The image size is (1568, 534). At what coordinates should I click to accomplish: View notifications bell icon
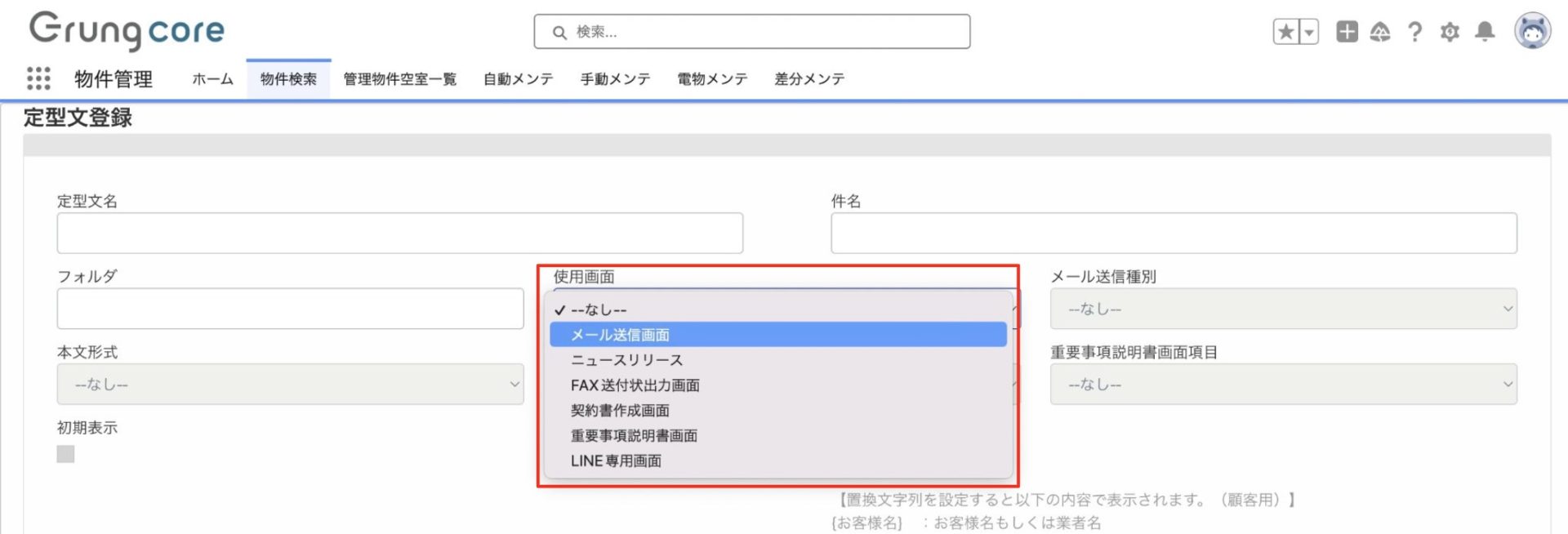tap(1485, 32)
